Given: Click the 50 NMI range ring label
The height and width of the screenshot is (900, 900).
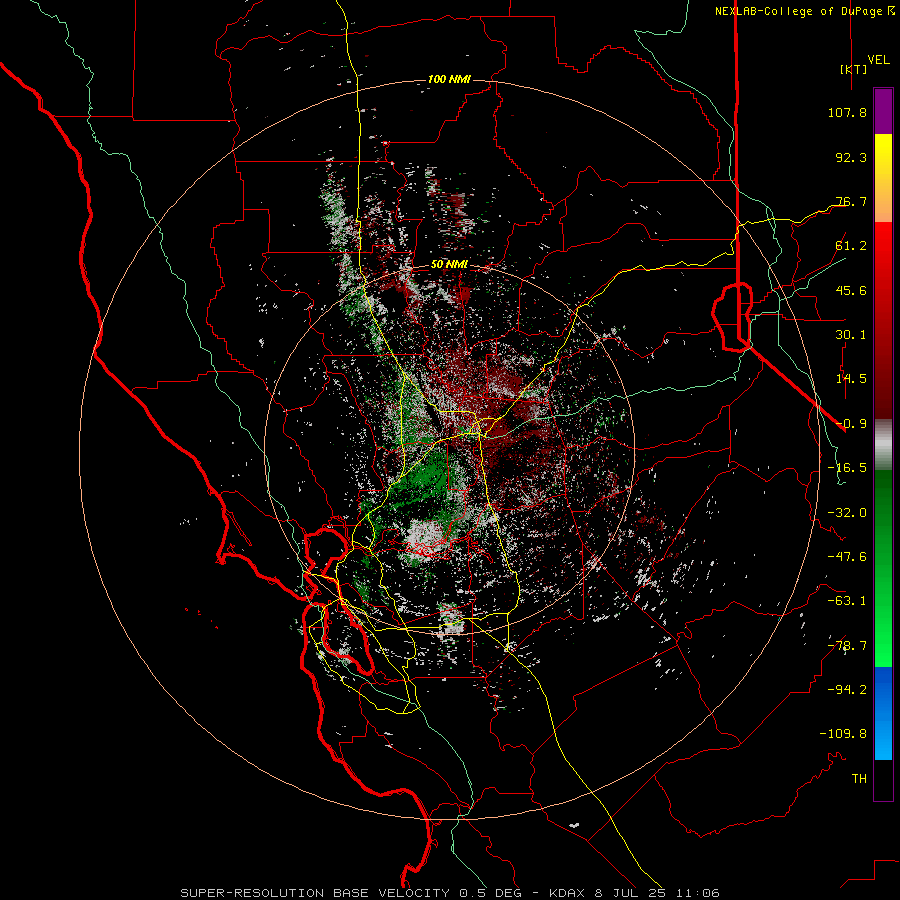Looking at the screenshot, I should 449,264.
